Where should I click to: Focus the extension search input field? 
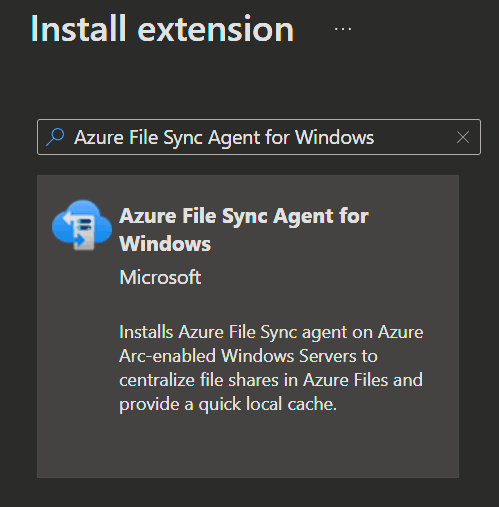259,137
